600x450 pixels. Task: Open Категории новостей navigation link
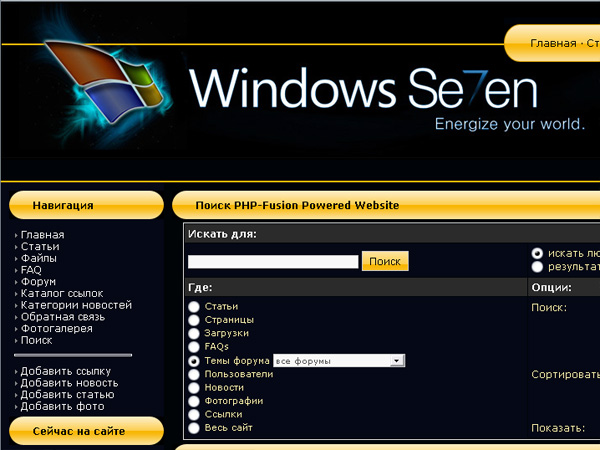pos(76,305)
